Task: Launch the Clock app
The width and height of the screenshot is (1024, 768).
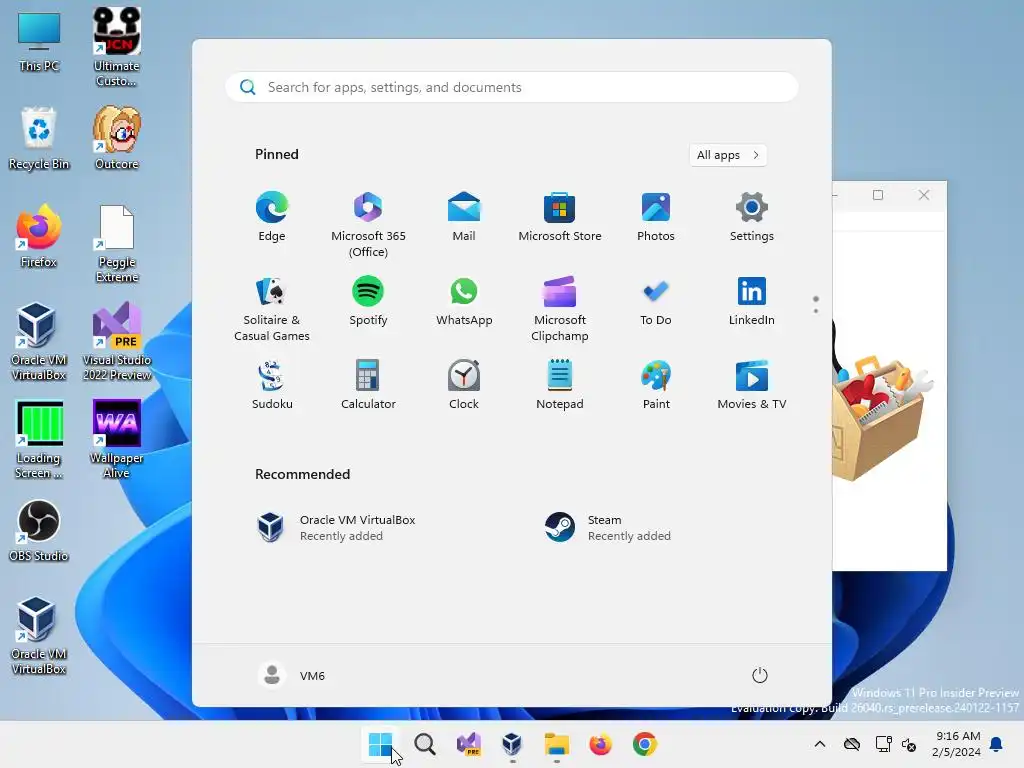Action: (464, 385)
